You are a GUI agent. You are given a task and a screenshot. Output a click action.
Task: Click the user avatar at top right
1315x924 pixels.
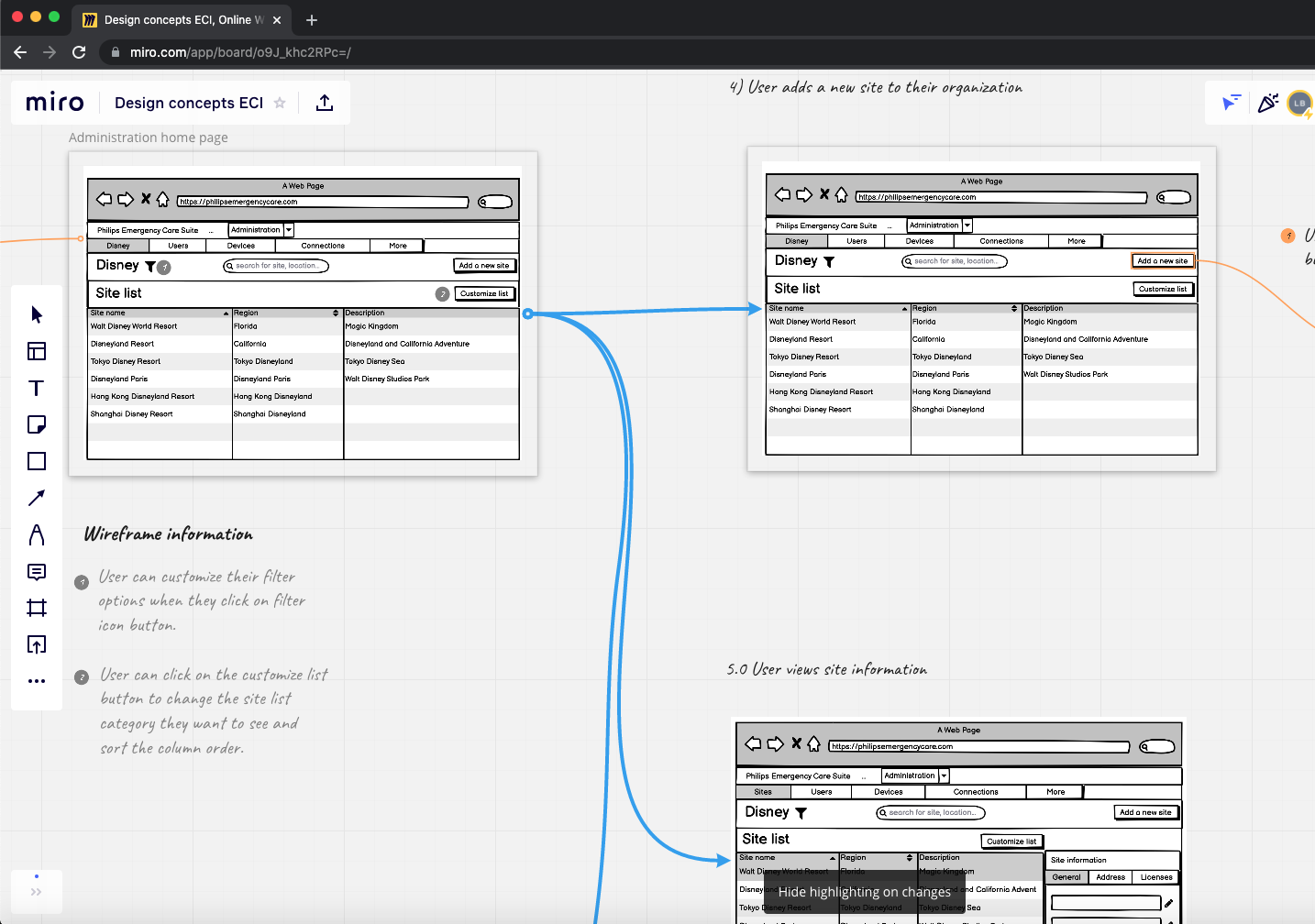1299,104
